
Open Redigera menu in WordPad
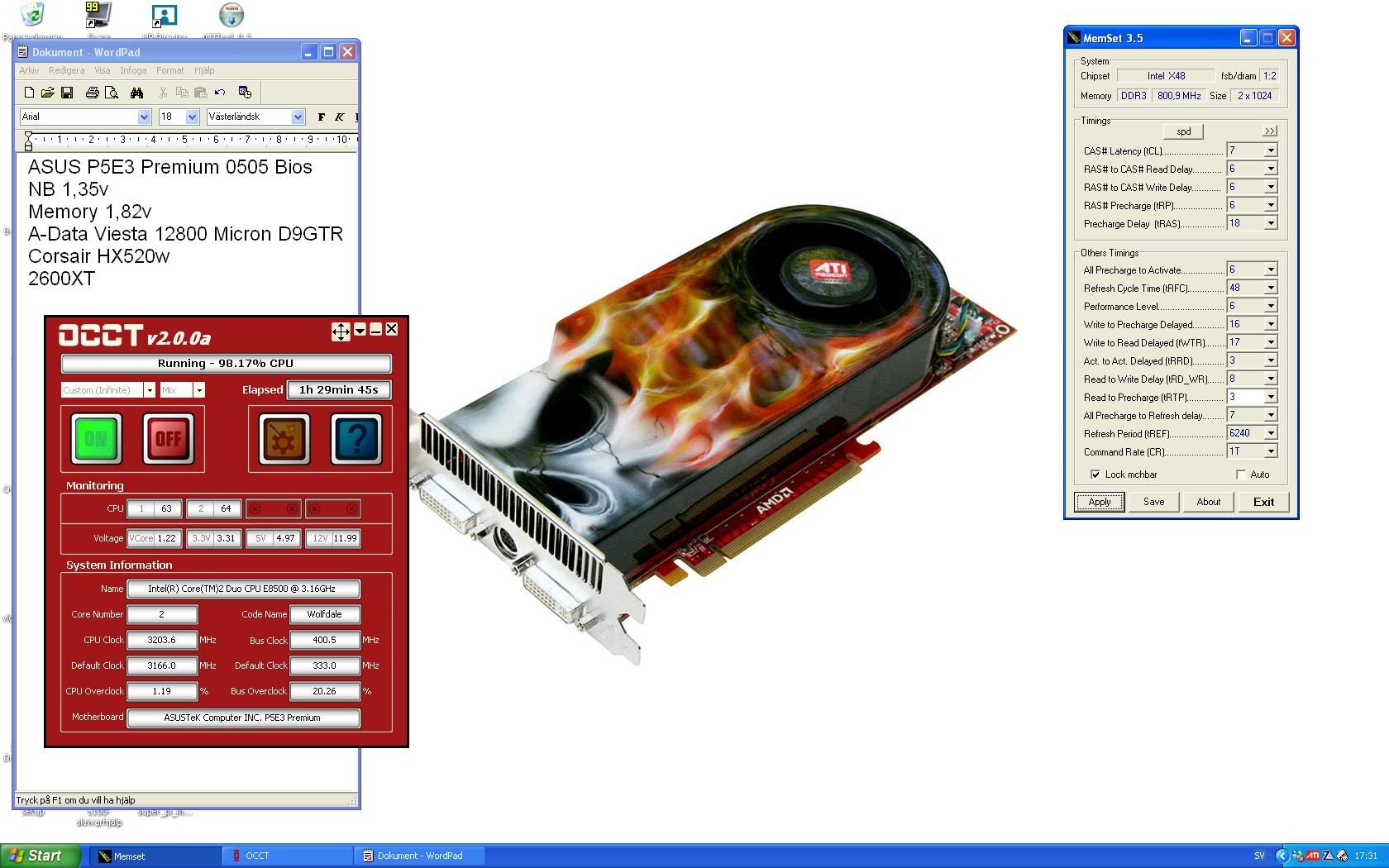pos(66,70)
